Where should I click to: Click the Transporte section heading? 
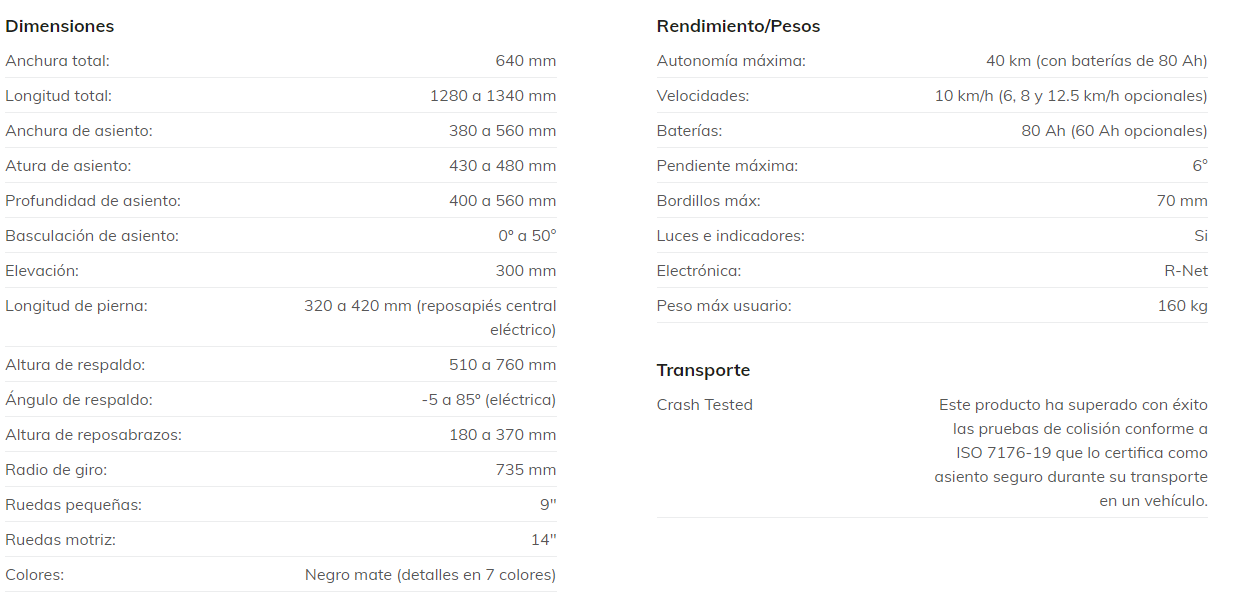pos(703,370)
